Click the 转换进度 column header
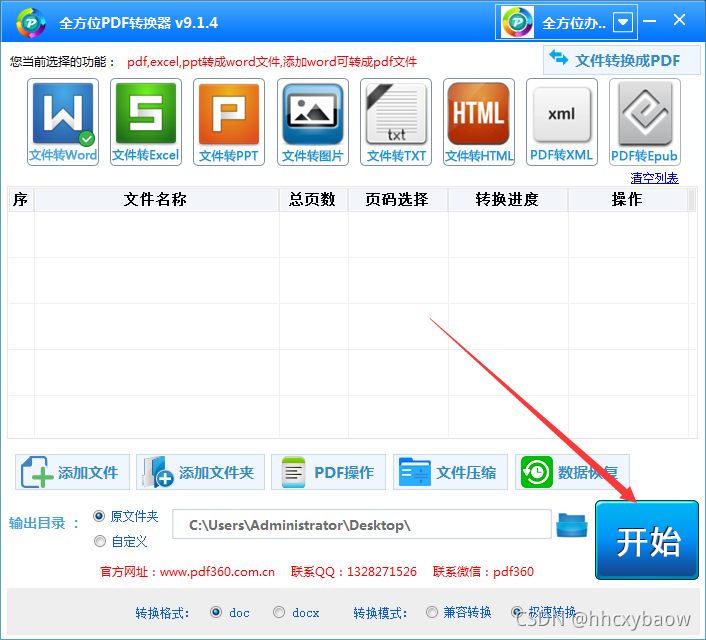The image size is (706, 640). [x=507, y=200]
